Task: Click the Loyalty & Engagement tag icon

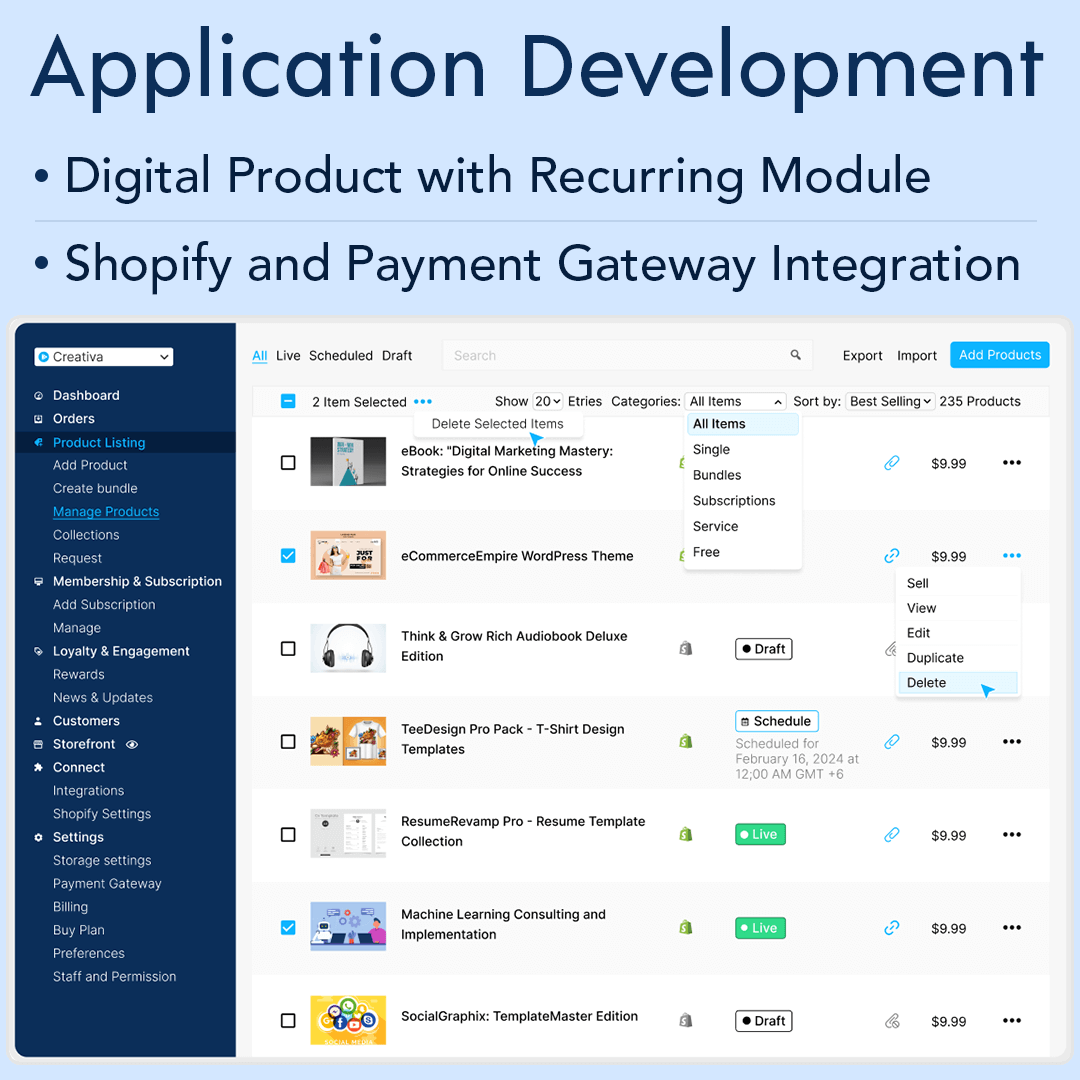Action: point(39,651)
